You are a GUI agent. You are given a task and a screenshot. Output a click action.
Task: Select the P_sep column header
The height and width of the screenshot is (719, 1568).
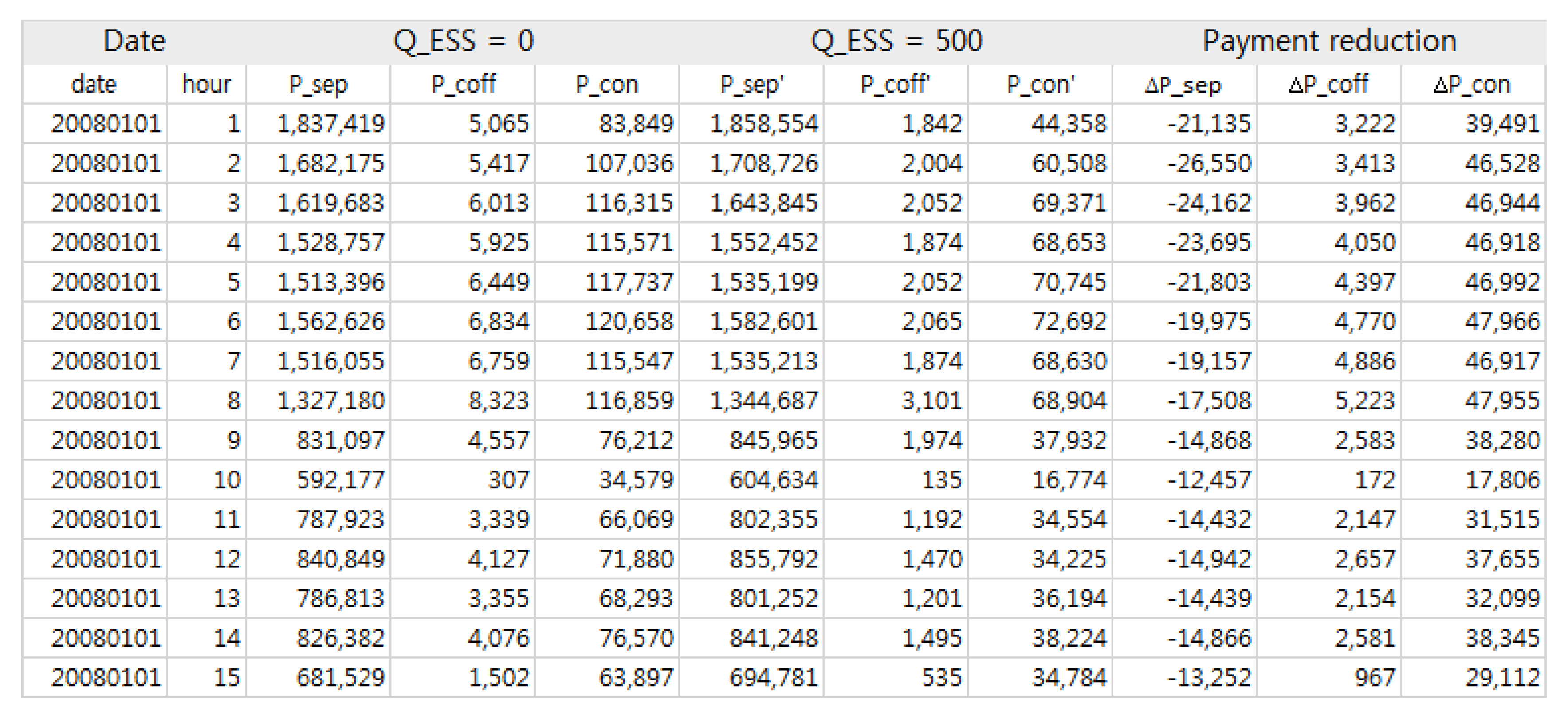pyautogui.click(x=318, y=84)
